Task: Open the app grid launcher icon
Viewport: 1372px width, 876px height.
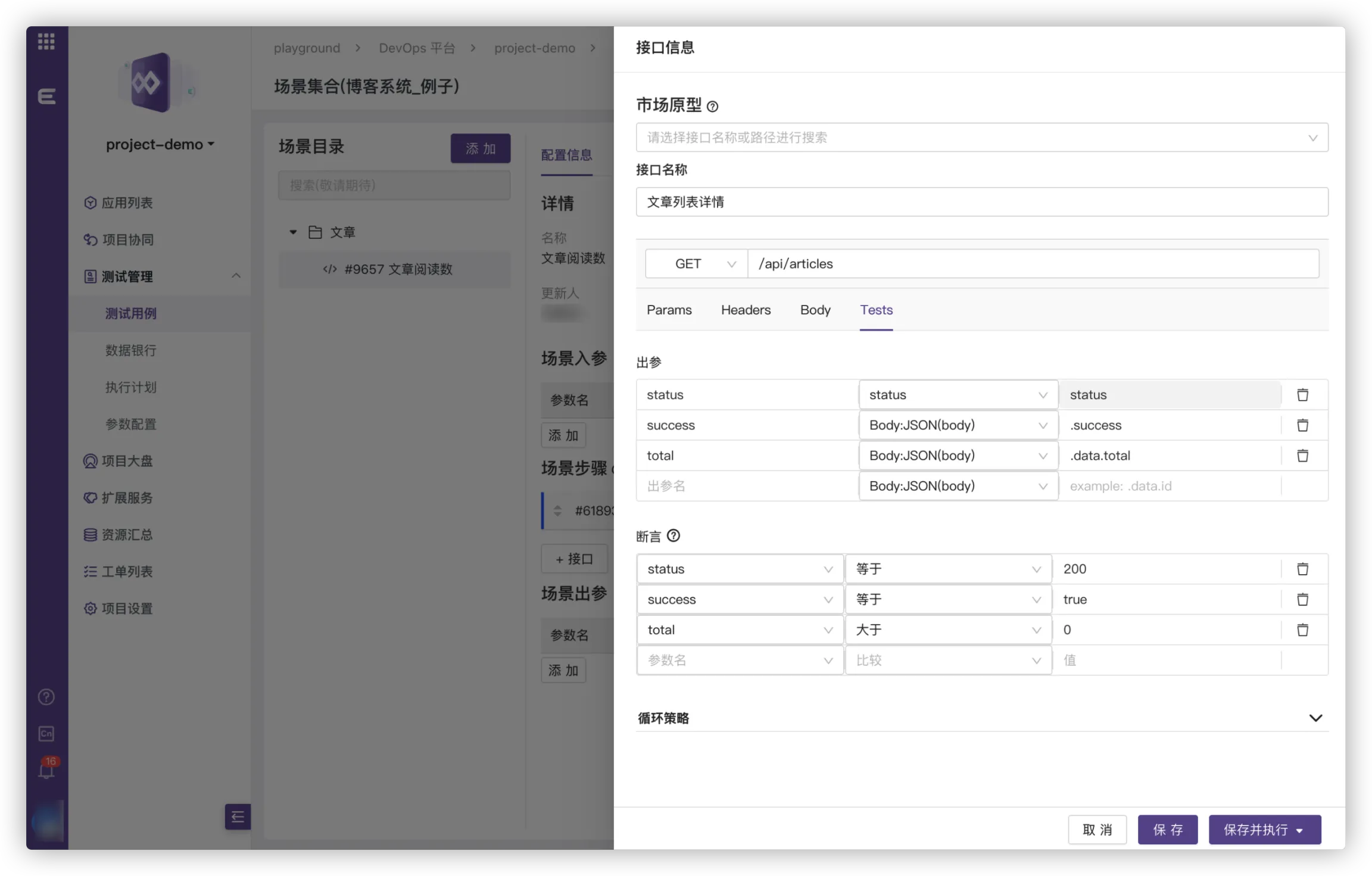Action: tap(46, 42)
